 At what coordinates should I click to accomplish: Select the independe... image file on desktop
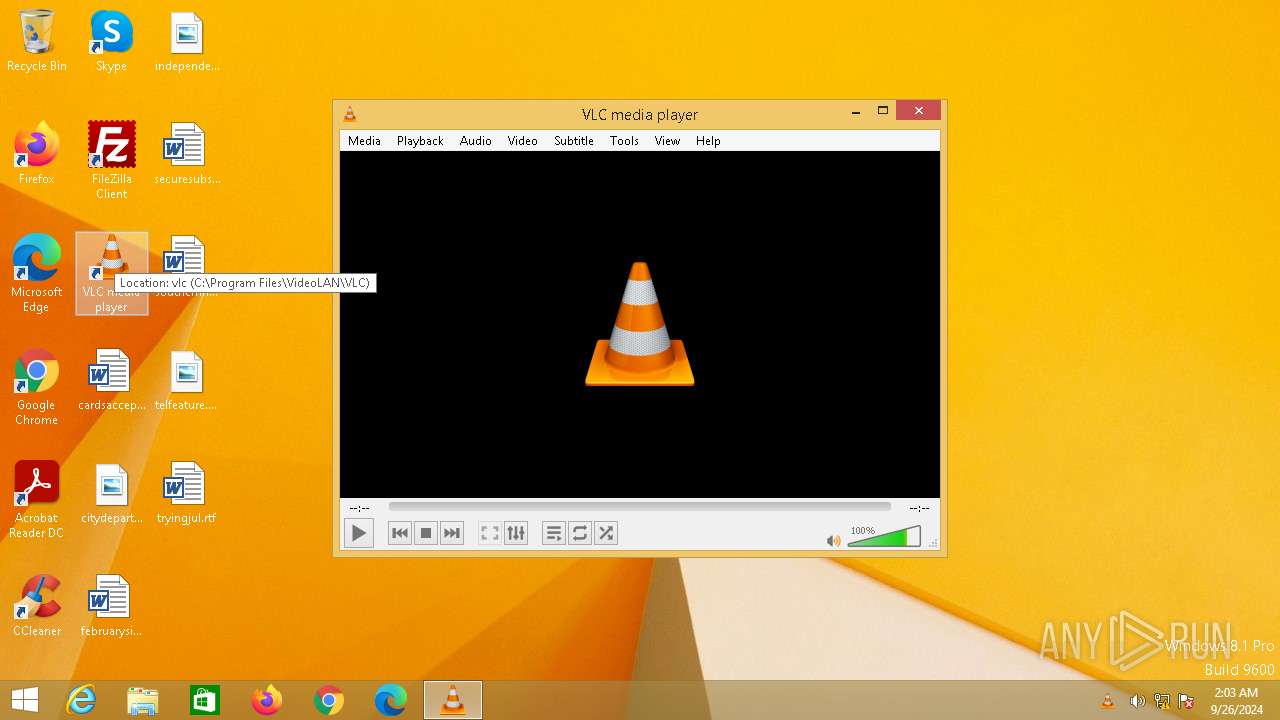[x=187, y=42]
